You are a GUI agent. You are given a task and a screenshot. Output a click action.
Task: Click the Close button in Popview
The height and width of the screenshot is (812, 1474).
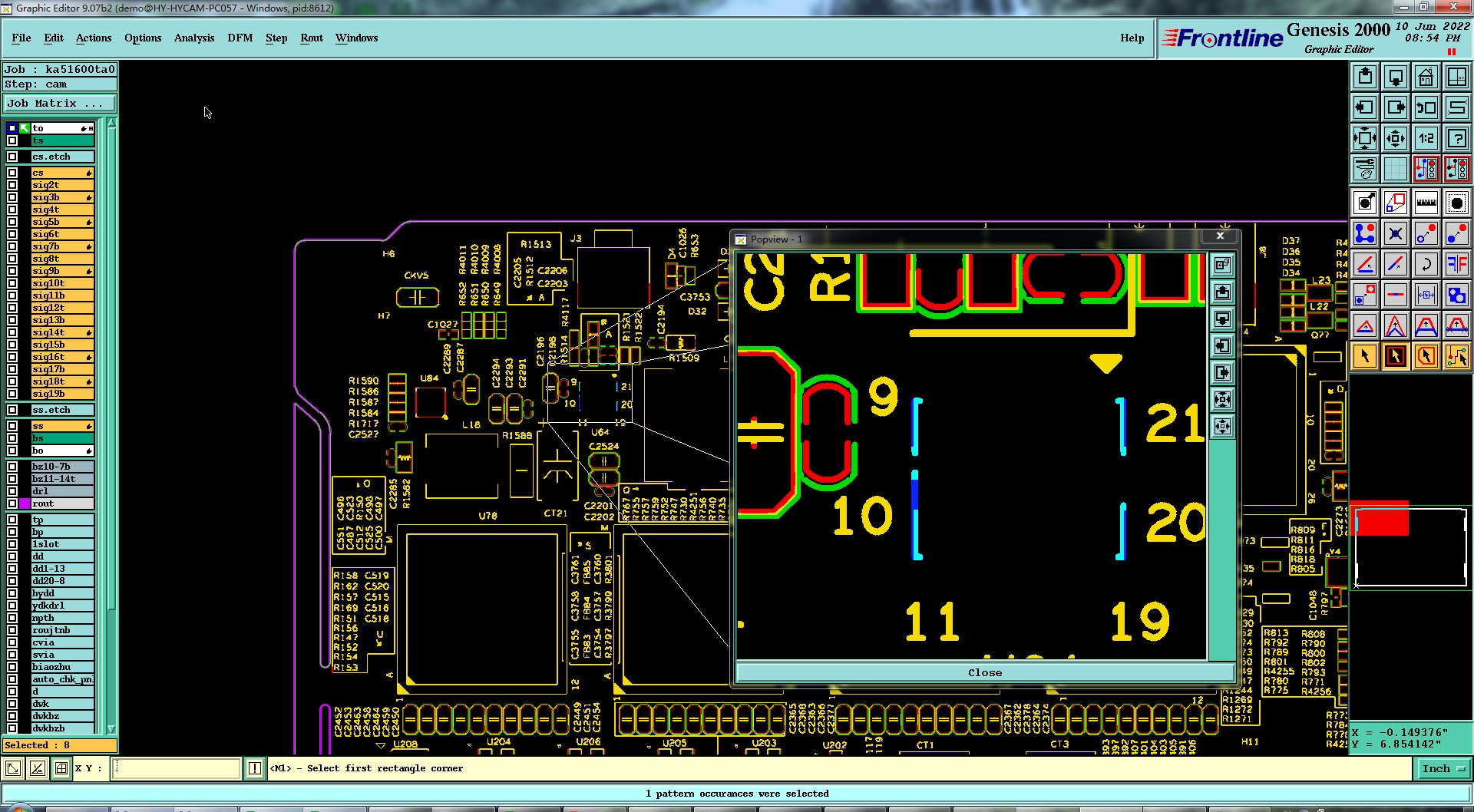point(985,672)
